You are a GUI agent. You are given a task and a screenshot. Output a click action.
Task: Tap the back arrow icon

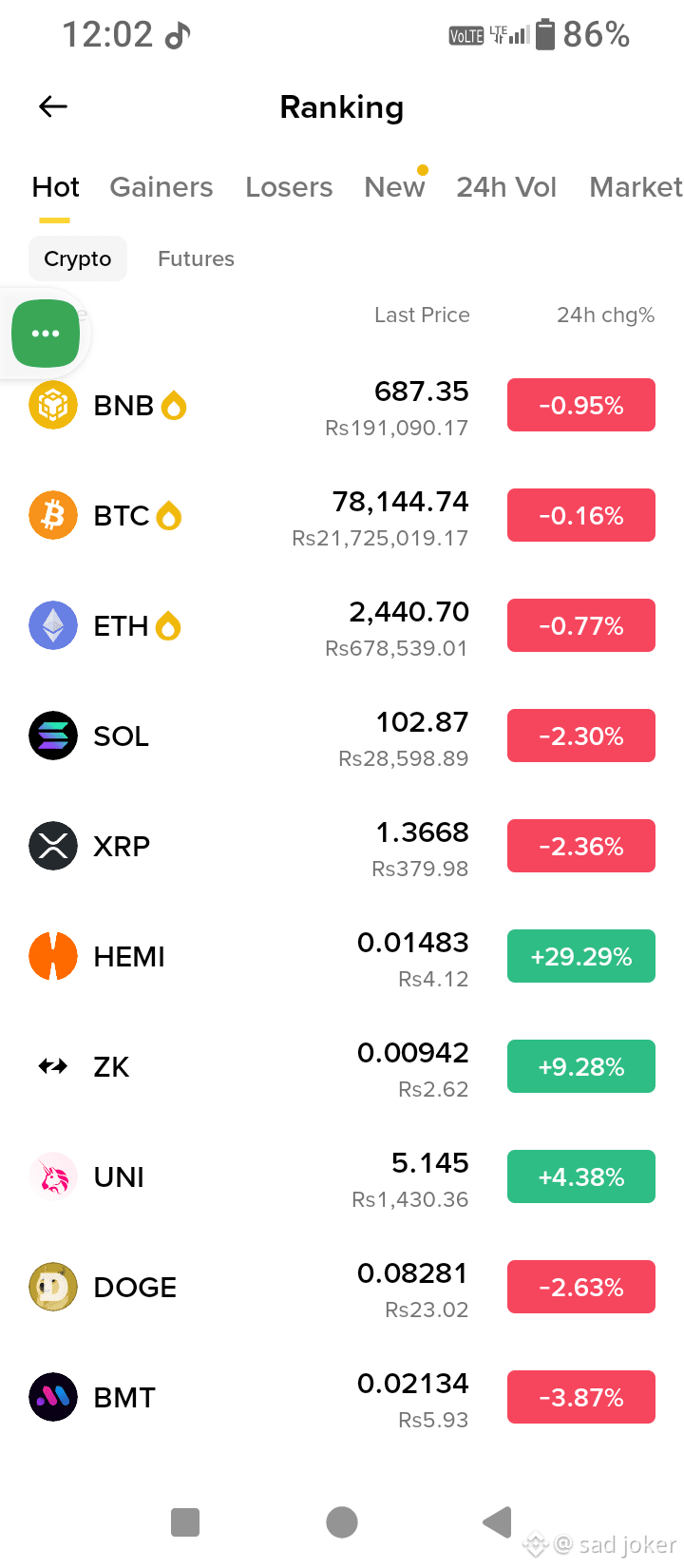[x=53, y=106]
